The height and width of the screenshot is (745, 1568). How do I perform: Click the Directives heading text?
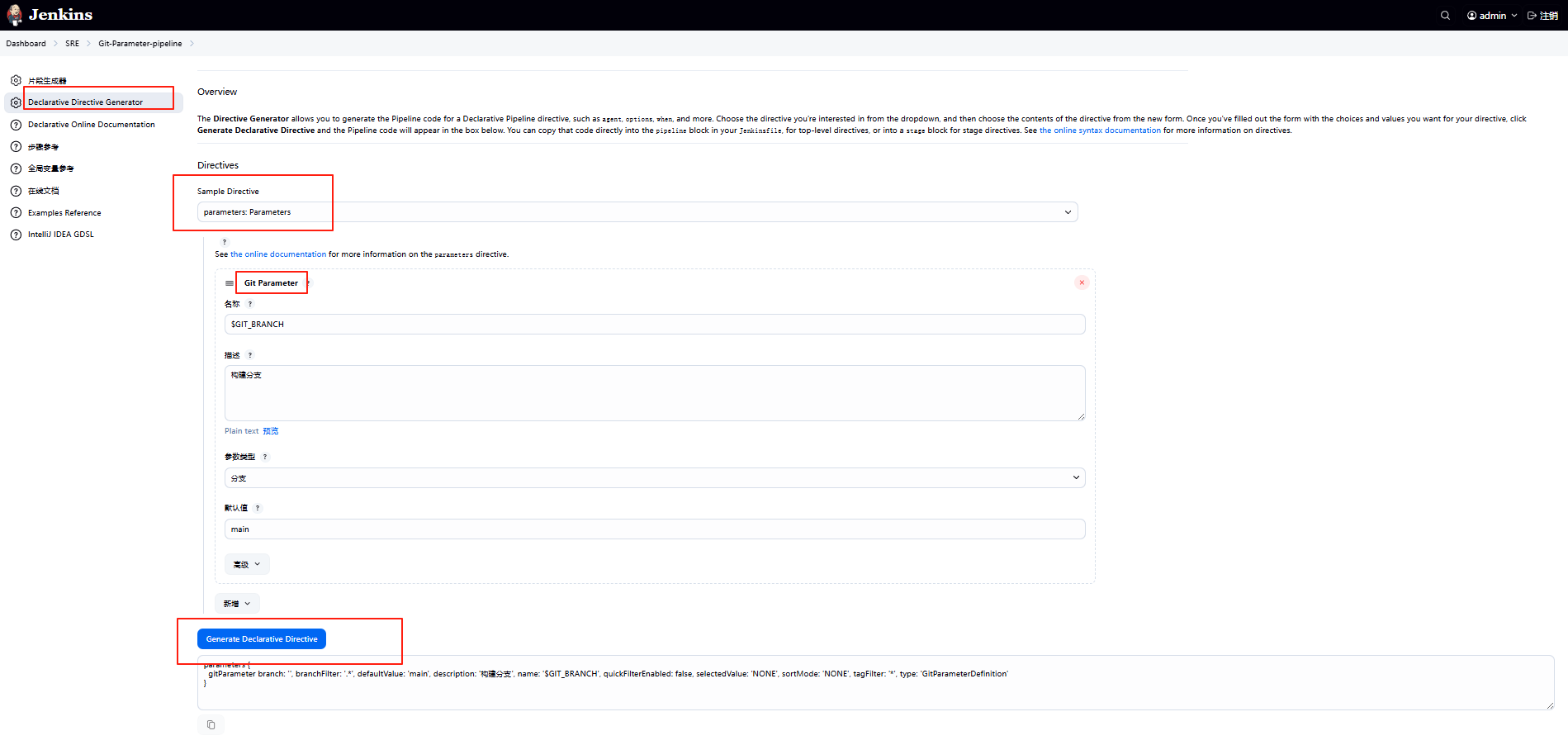tap(218, 165)
